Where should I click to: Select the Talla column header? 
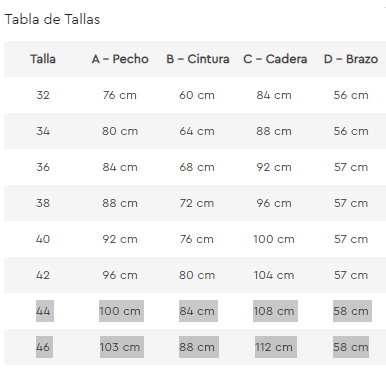(43, 59)
